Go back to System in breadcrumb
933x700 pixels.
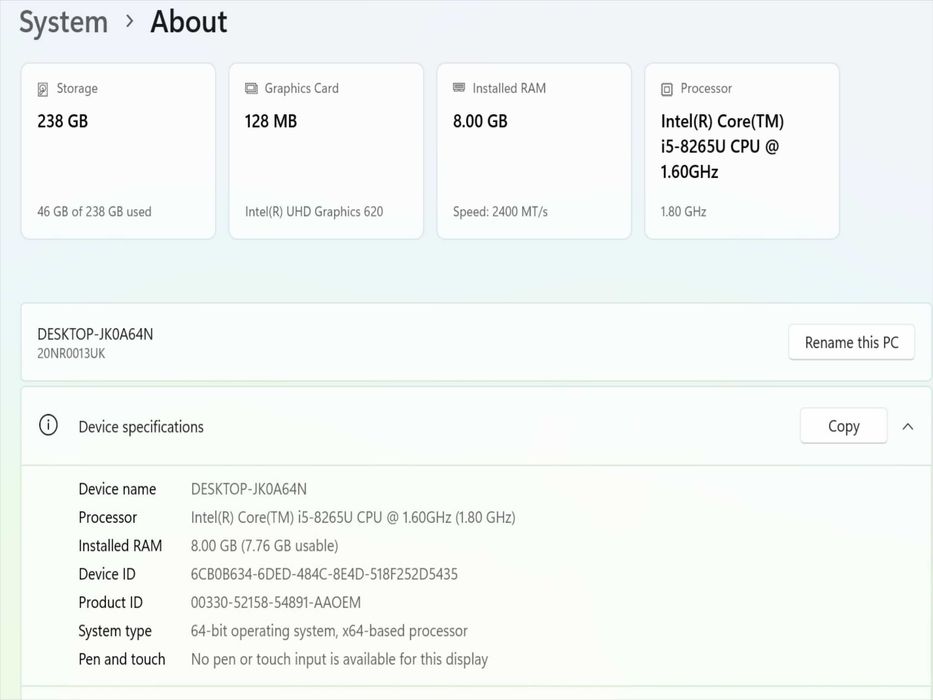(x=64, y=22)
